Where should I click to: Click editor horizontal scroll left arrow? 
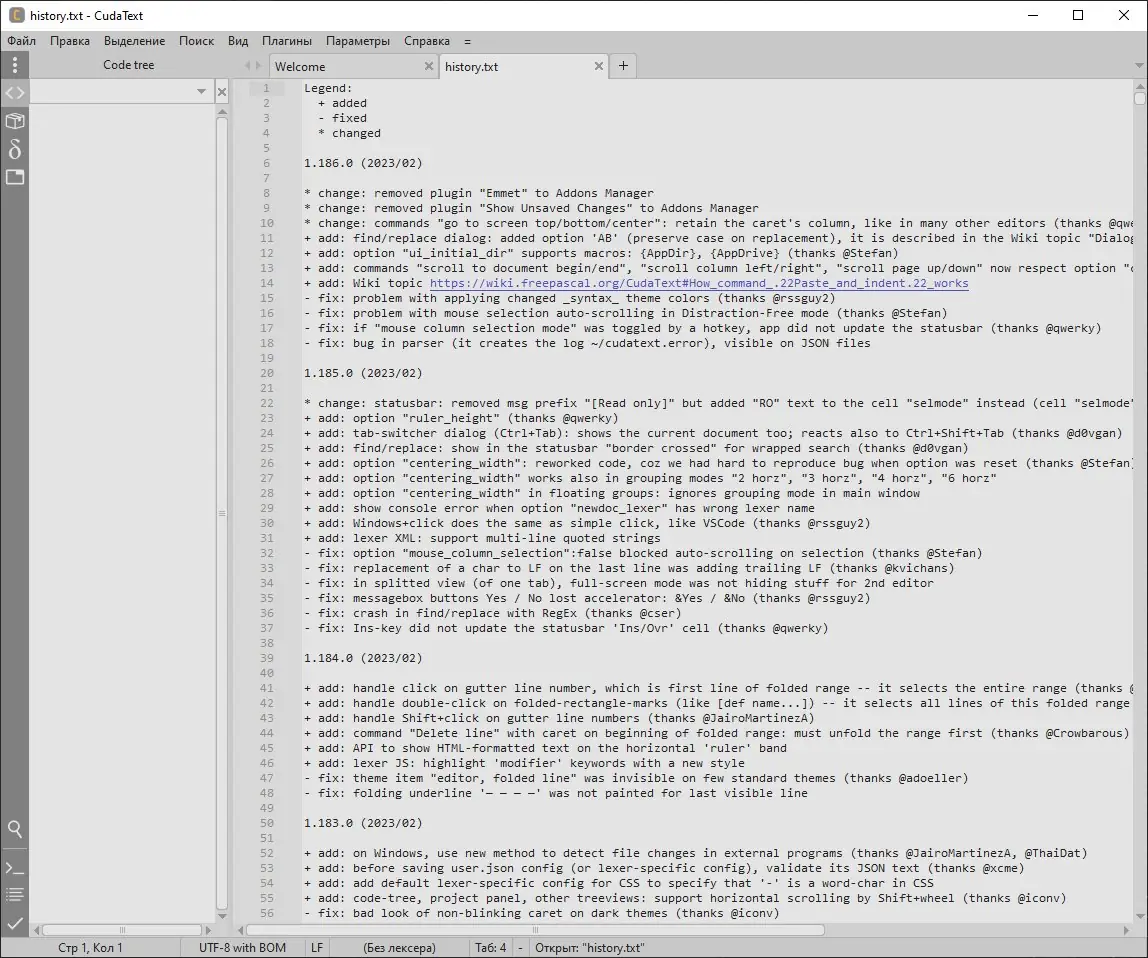(240, 930)
